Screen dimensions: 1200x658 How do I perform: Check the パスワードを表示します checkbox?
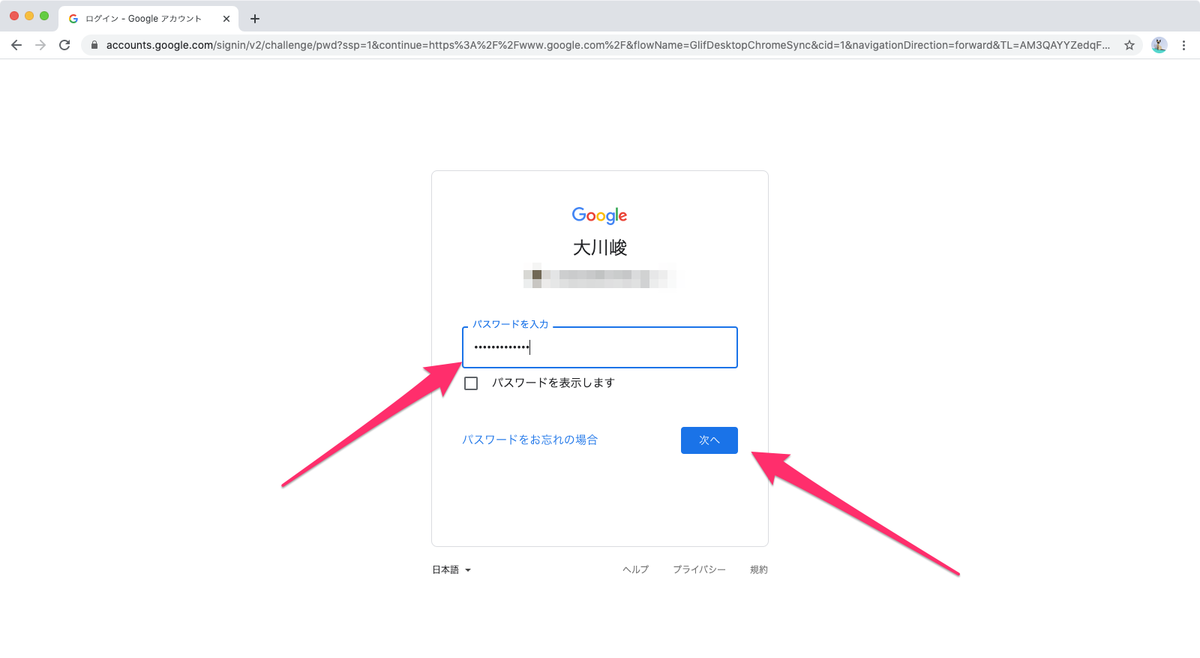pos(471,383)
